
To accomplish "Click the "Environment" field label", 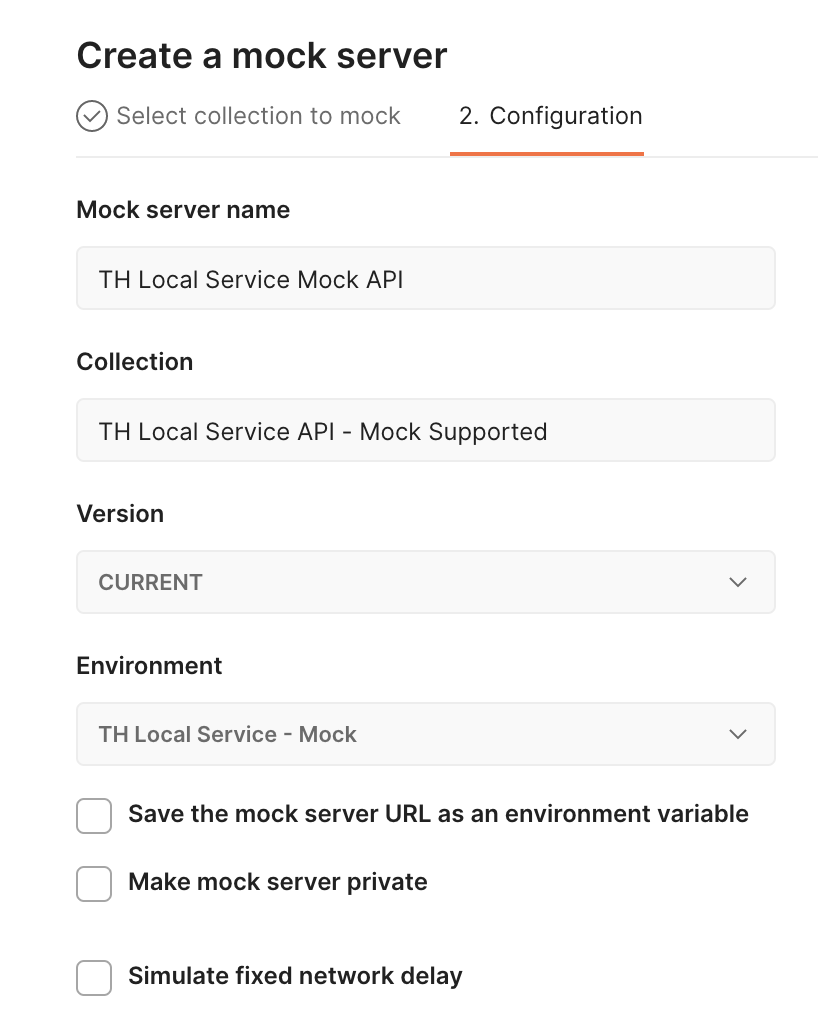I will point(149,666).
